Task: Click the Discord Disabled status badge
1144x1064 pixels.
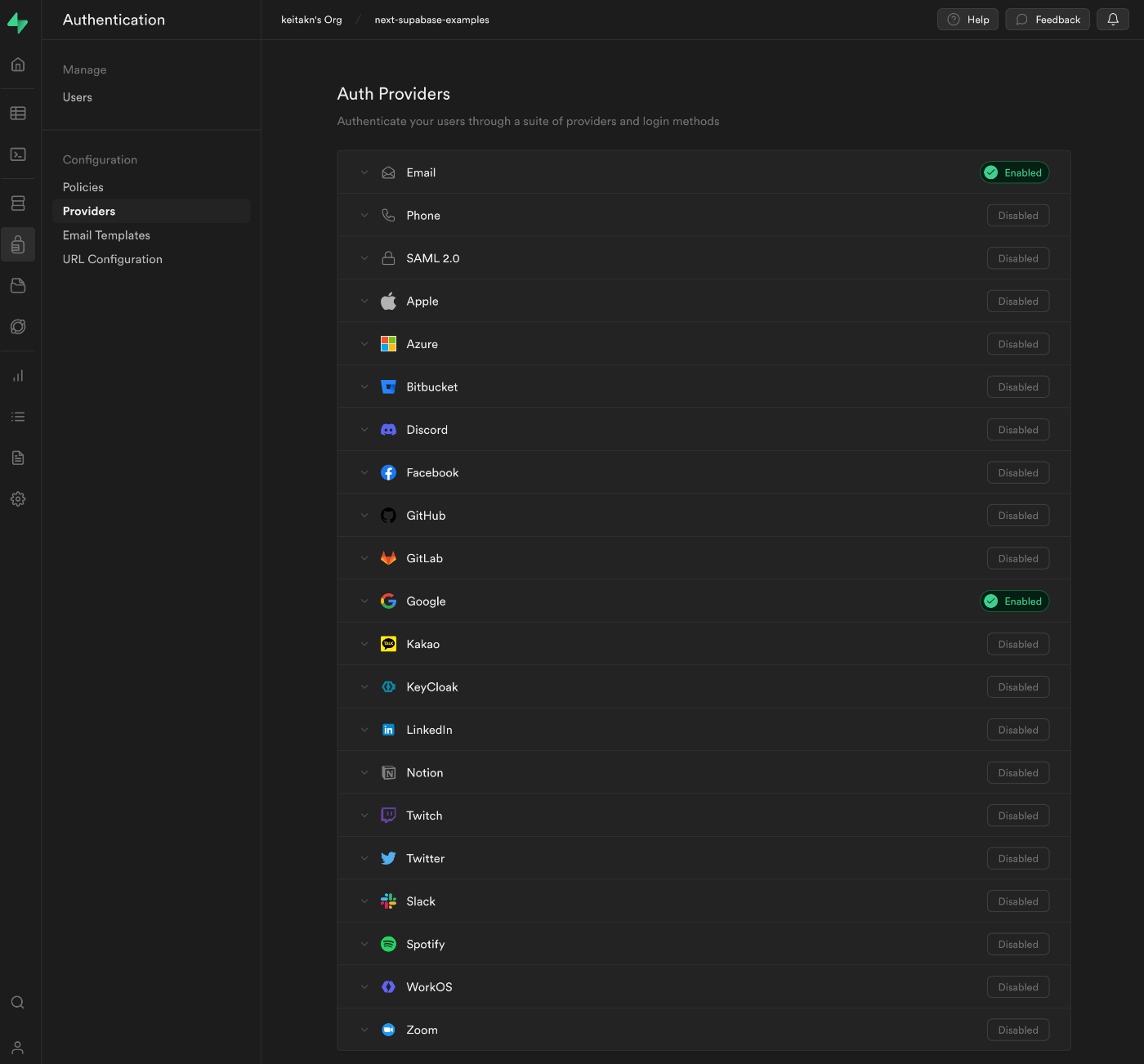Action: pos(1018,430)
